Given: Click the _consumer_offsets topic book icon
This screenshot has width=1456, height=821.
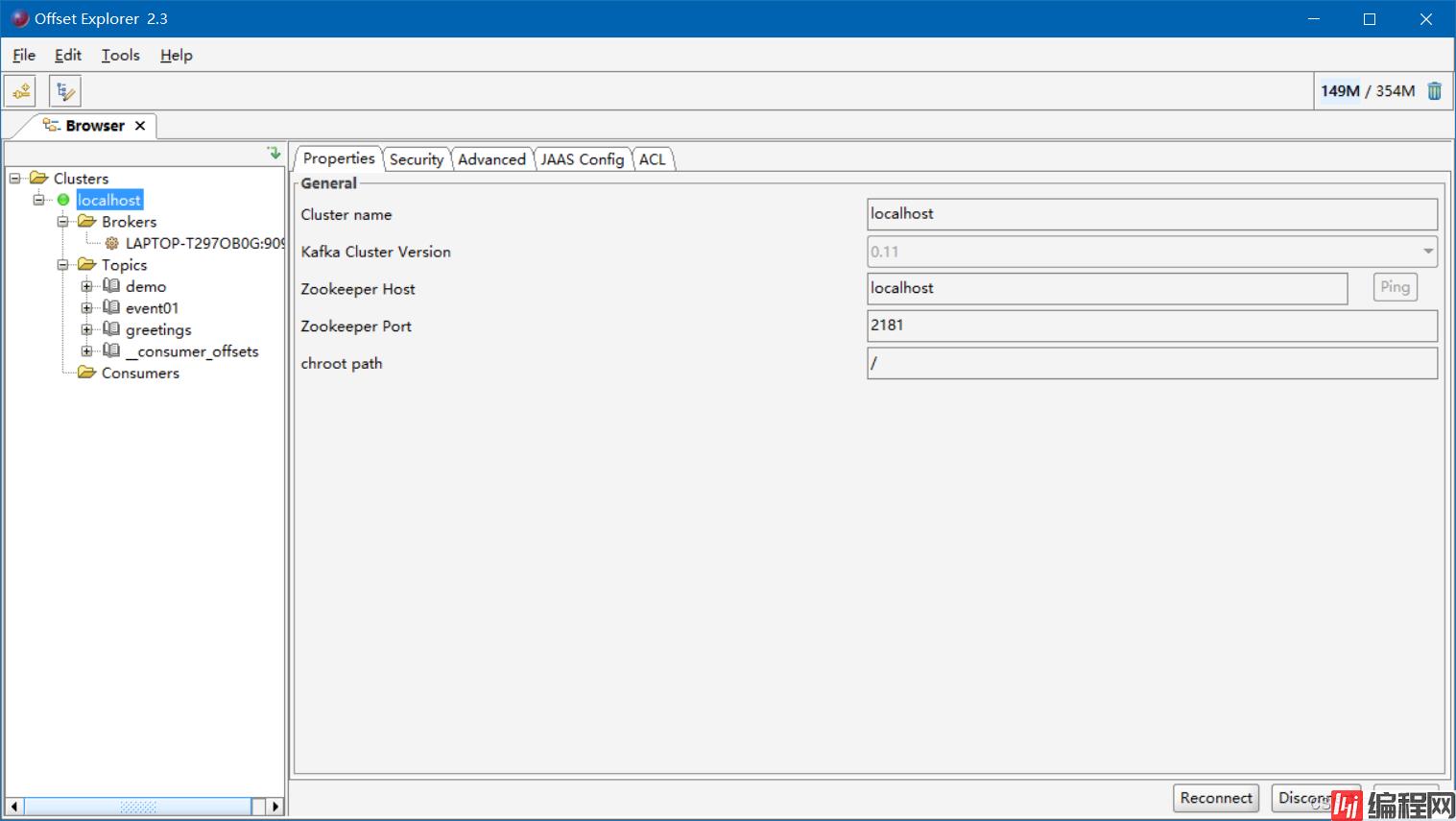Looking at the screenshot, I should 111,350.
